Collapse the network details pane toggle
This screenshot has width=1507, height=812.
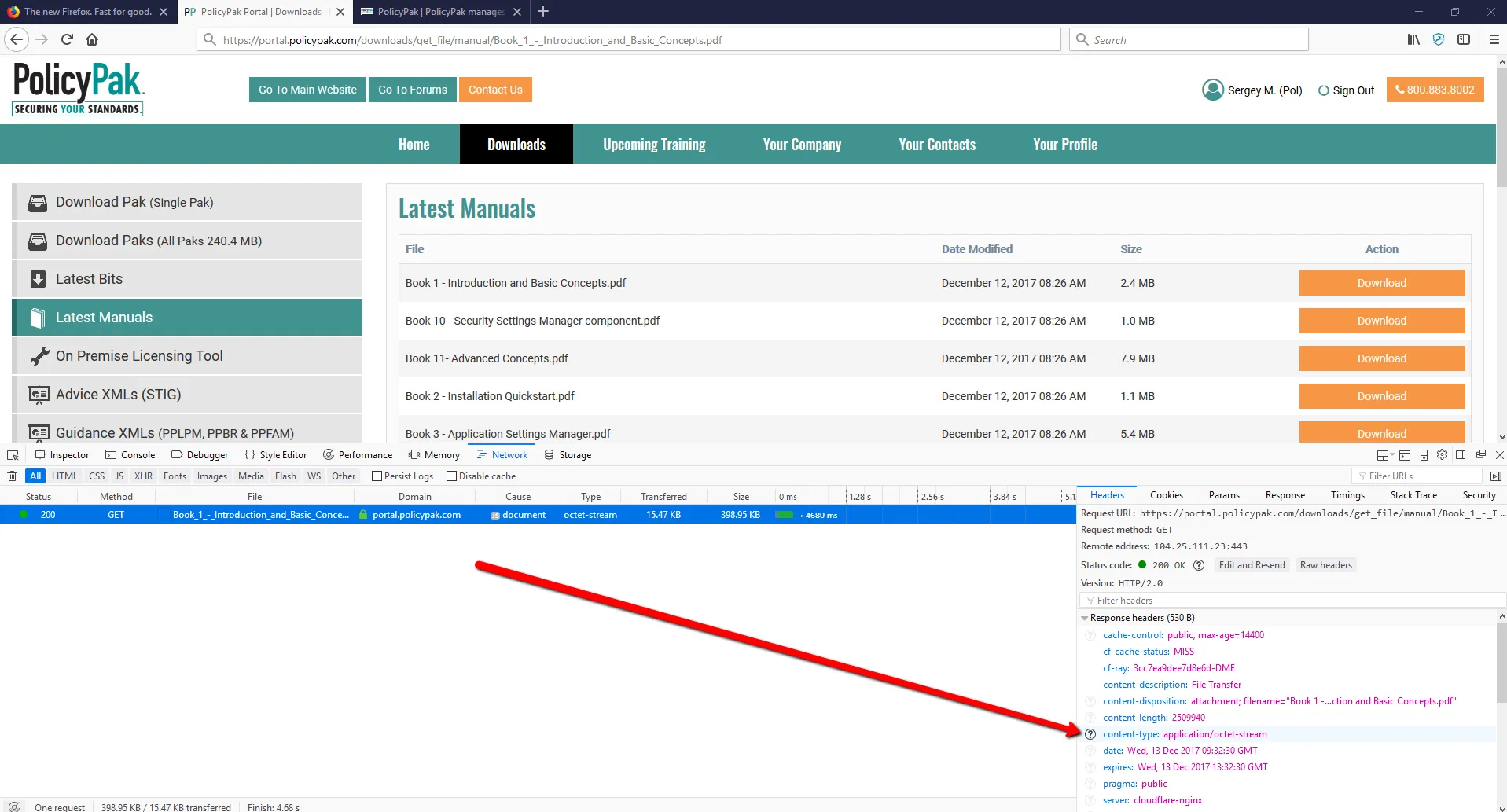coord(1495,476)
